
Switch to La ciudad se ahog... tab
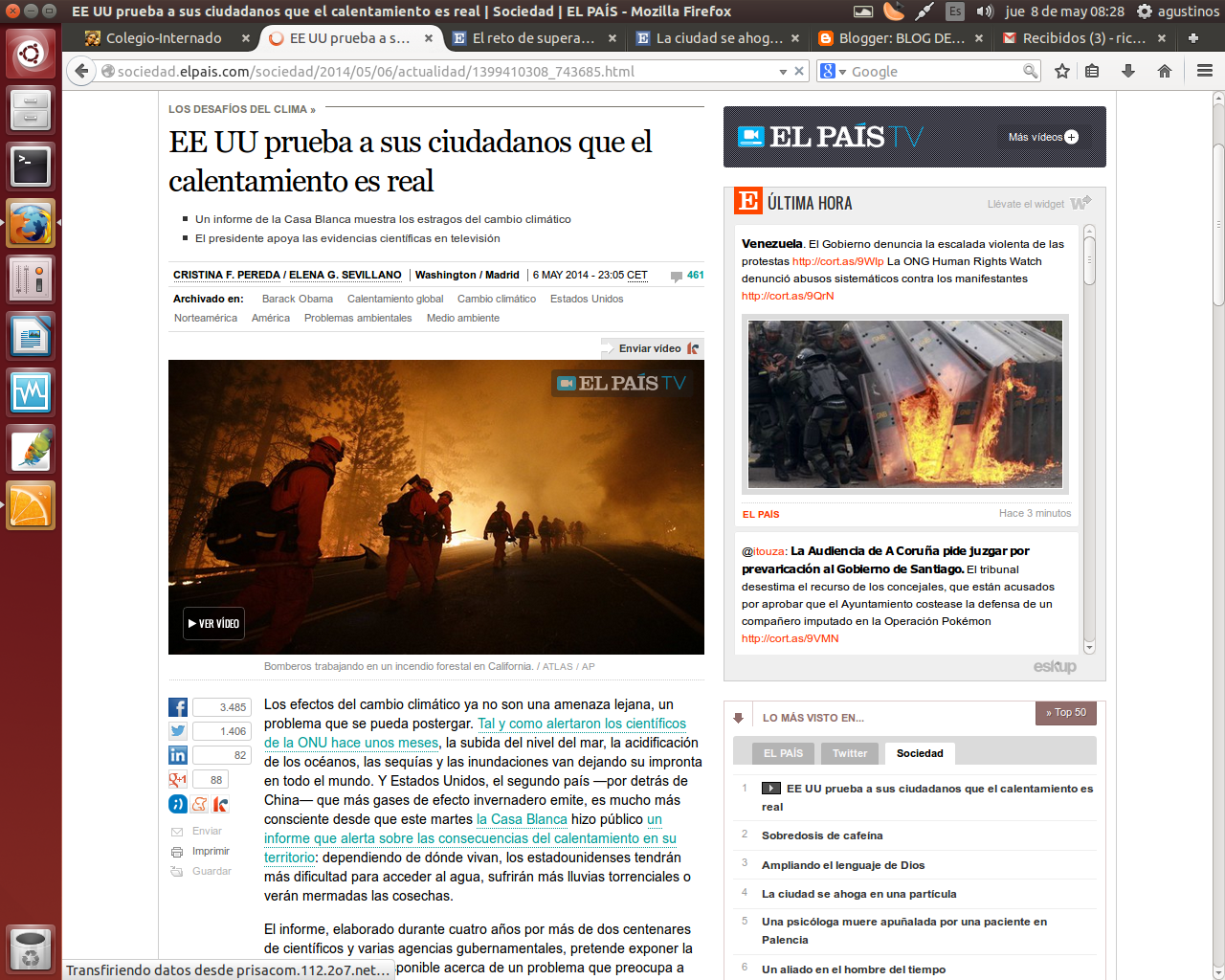[x=719, y=38]
